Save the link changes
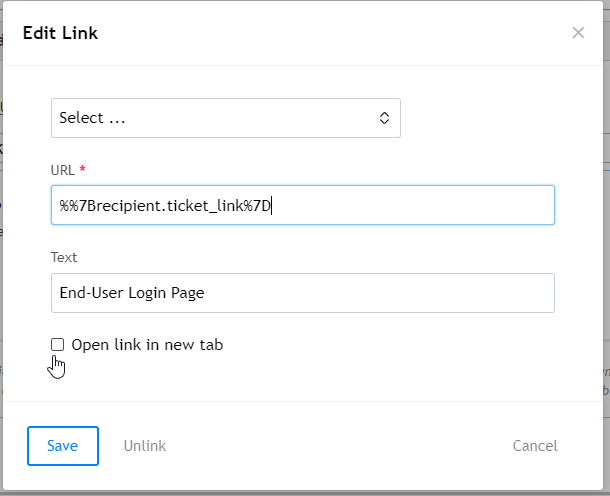Screen dimensions: 610x496 tap(62, 446)
